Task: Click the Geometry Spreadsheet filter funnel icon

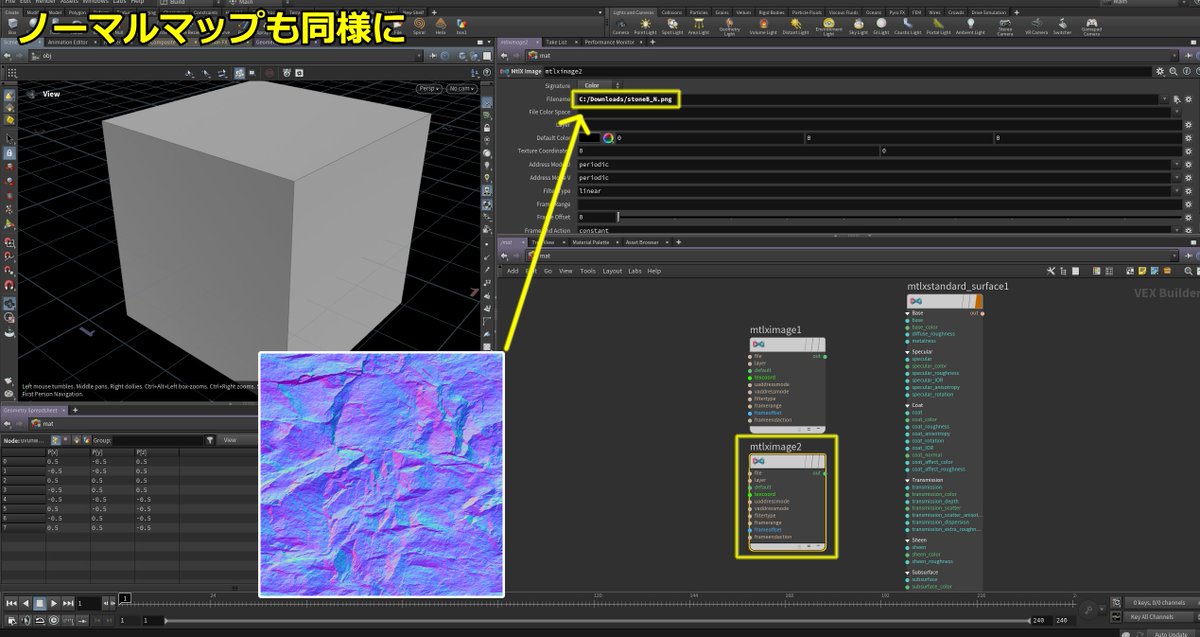Action: (x=209, y=440)
